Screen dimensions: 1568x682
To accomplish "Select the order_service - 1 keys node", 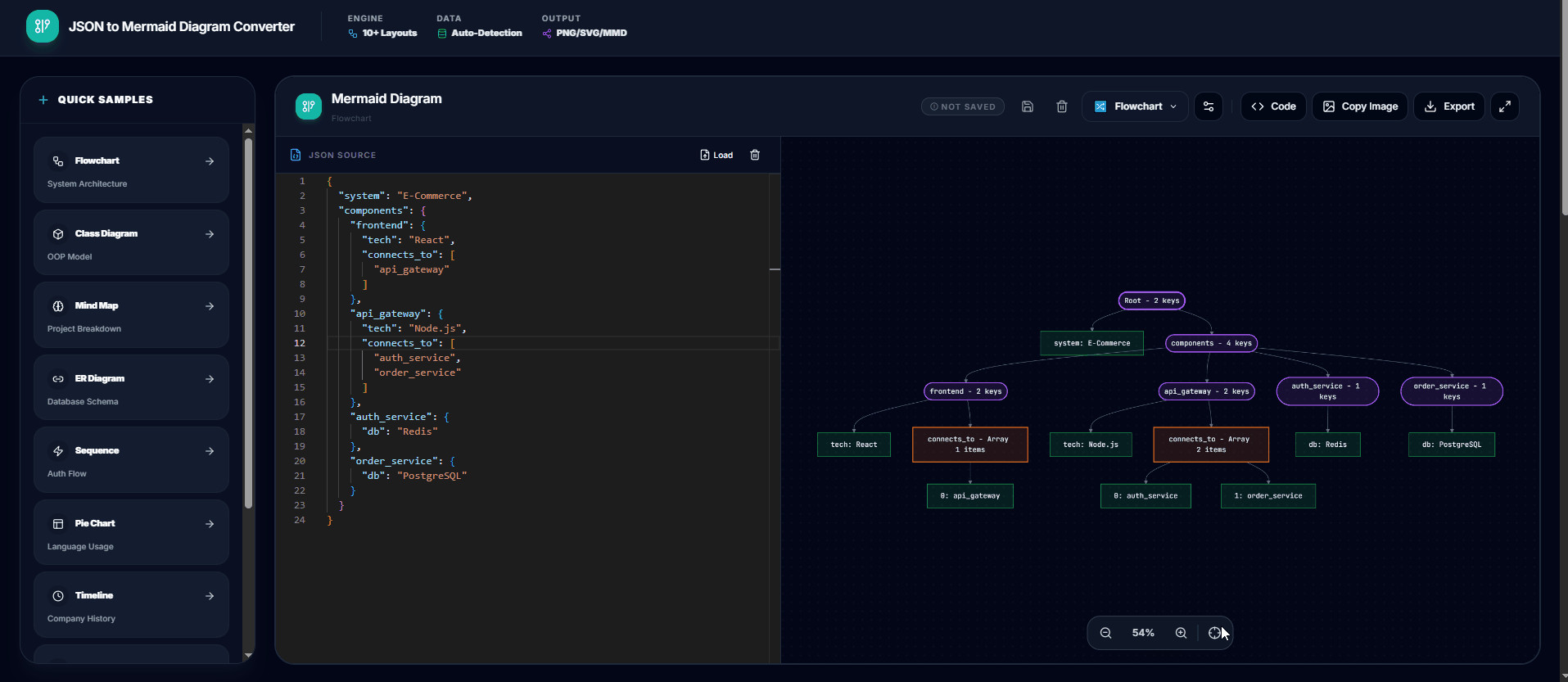I will click(x=1452, y=391).
